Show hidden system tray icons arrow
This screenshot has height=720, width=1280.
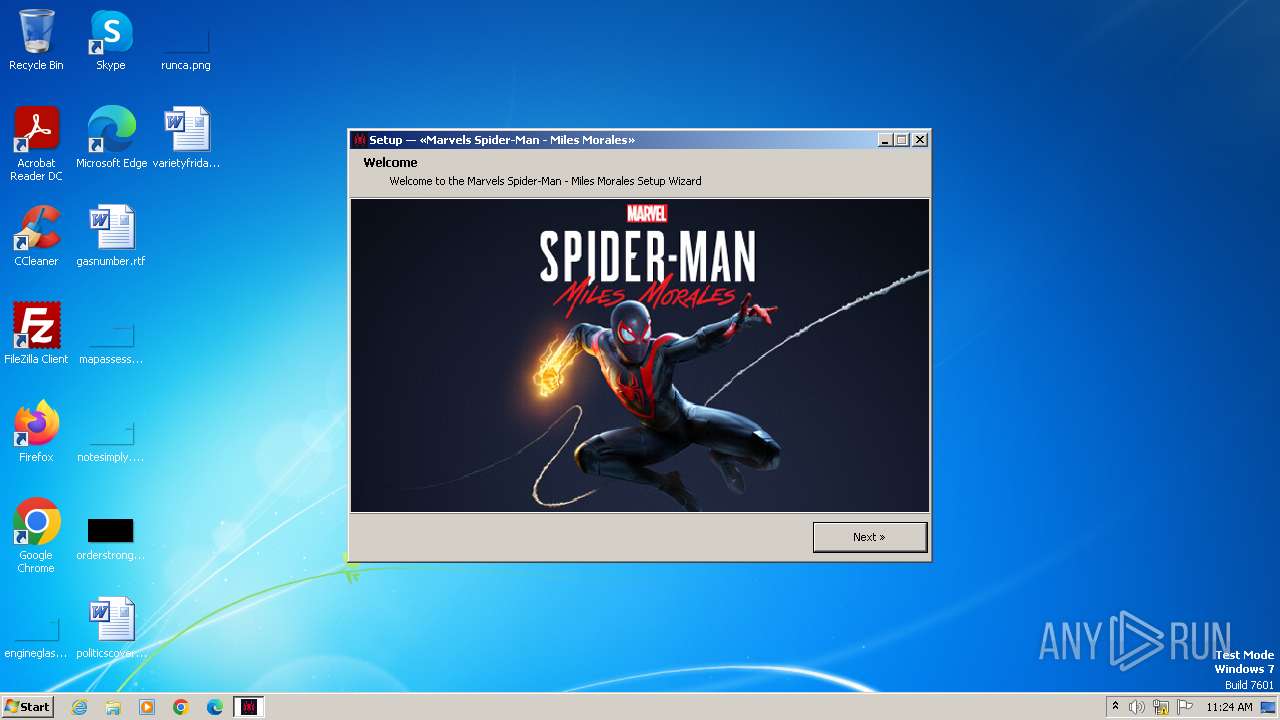click(x=1115, y=707)
